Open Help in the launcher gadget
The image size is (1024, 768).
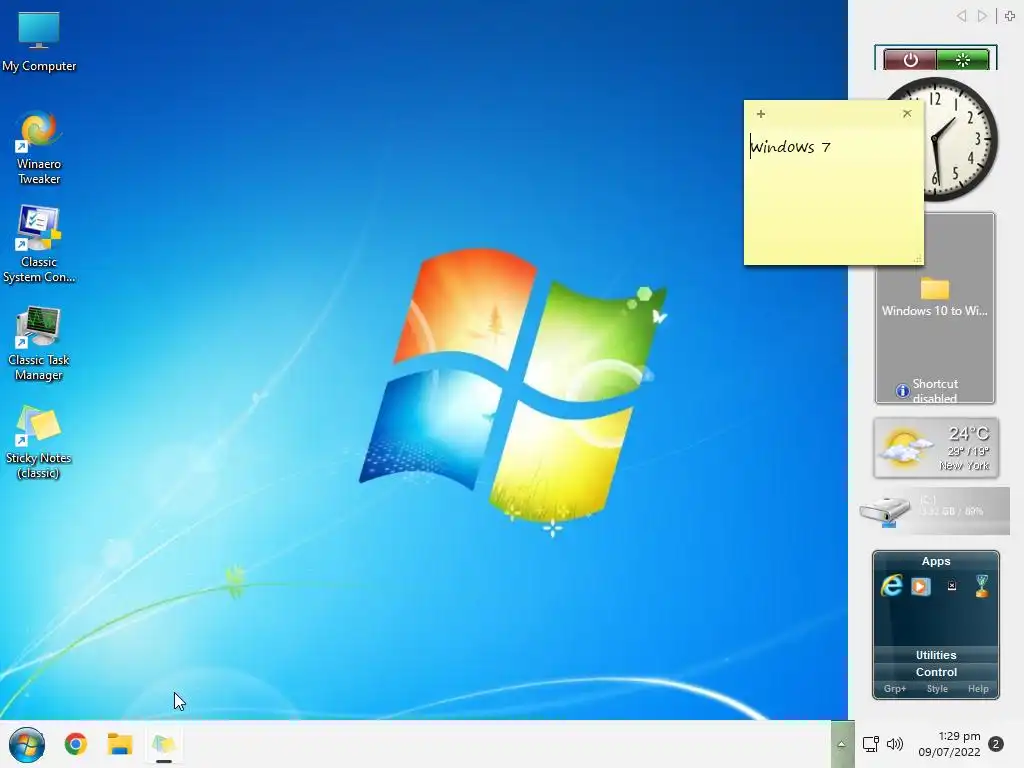(978, 689)
